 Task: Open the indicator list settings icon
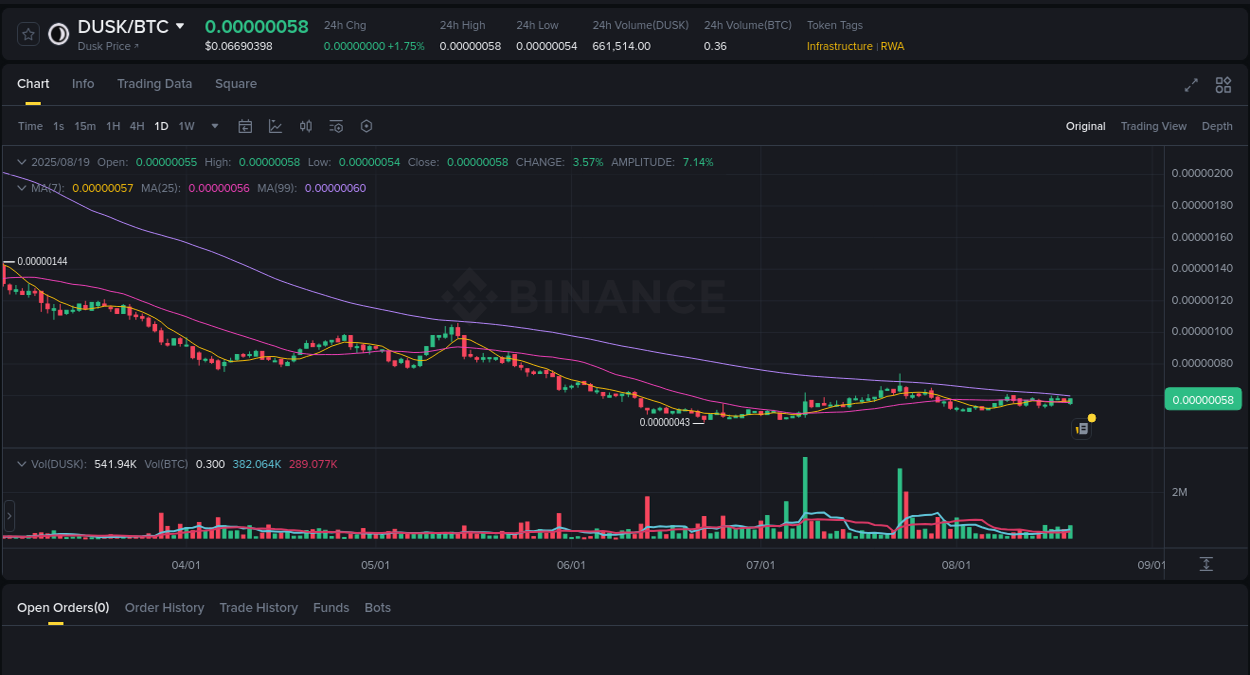coord(336,126)
